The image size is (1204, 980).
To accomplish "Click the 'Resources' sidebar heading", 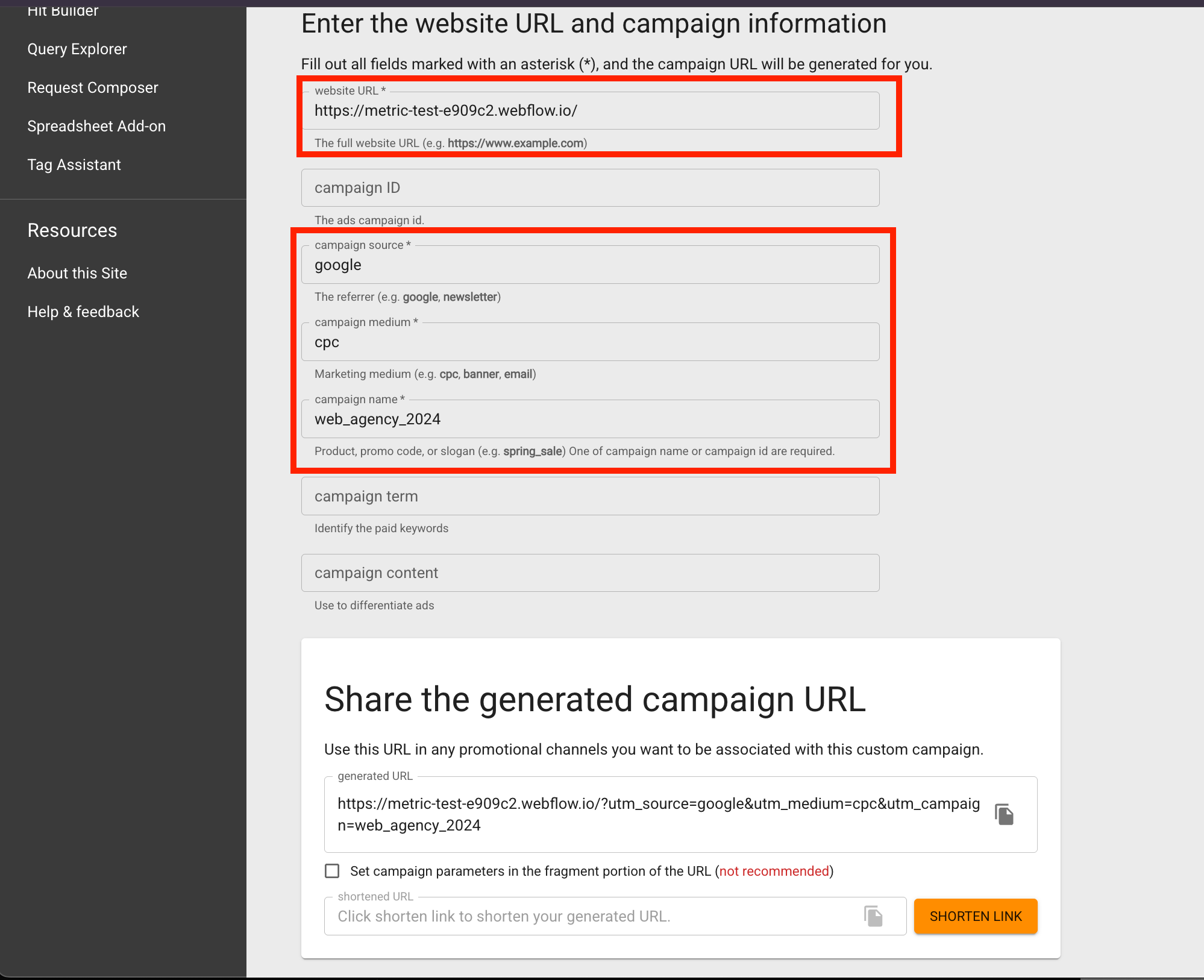I will coord(72,230).
